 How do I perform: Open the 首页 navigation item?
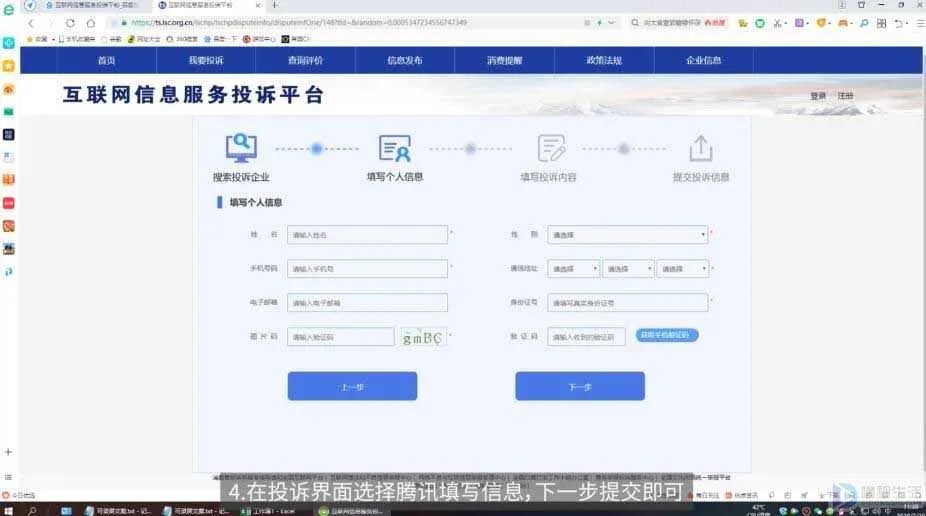tap(106, 60)
